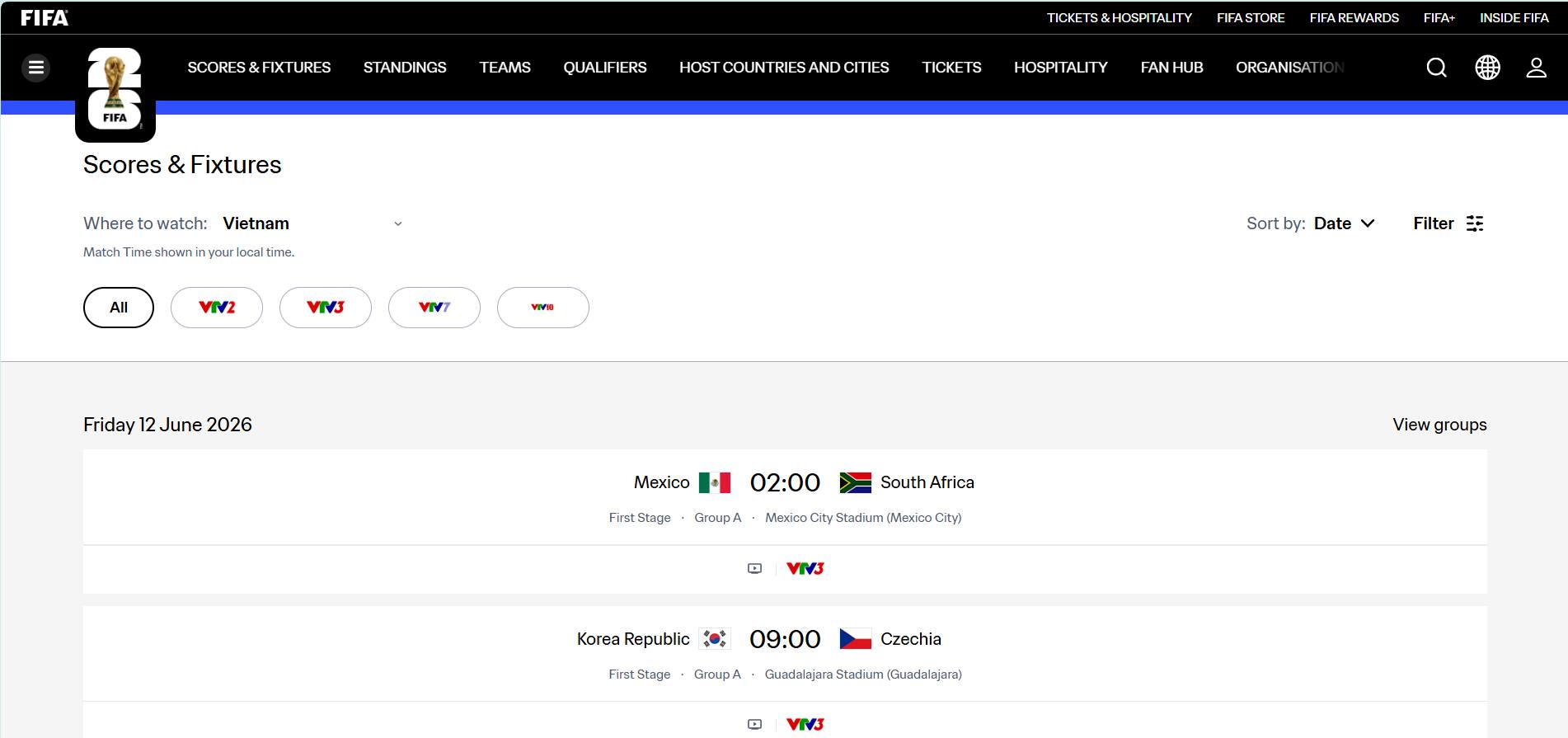
Task: Open the Tickets & Hospitality link
Action: (x=1119, y=17)
